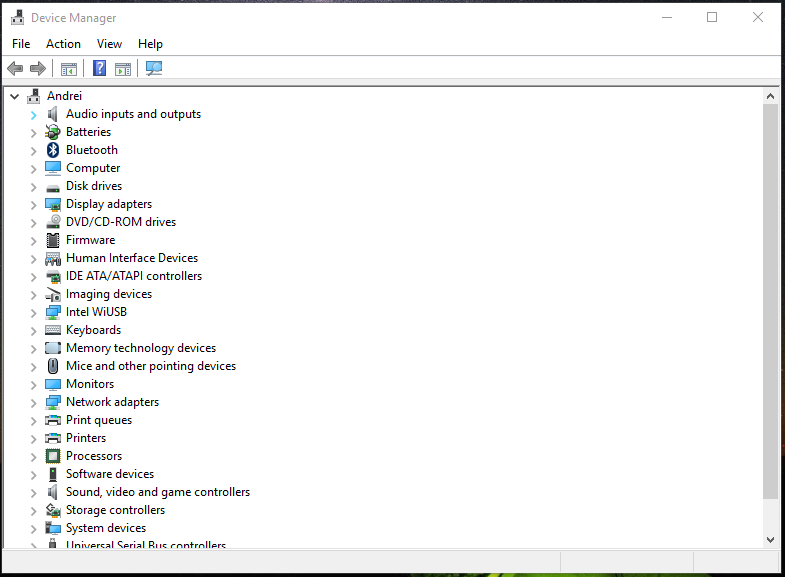The width and height of the screenshot is (785, 577).
Task: Expand the Bluetooth category
Action: click(x=34, y=151)
